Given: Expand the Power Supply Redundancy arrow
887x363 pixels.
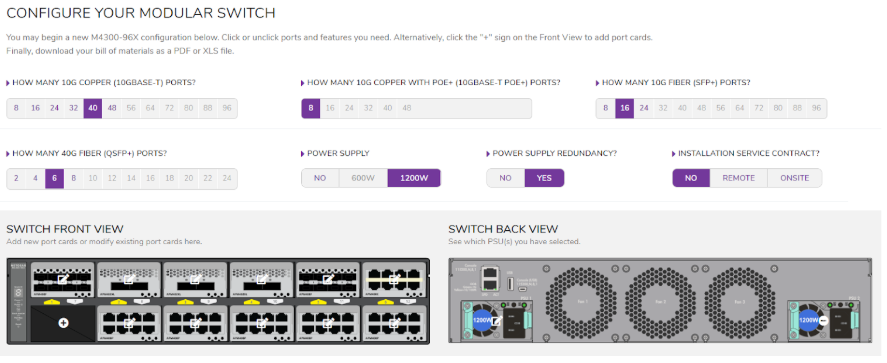Looking at the screenshot, I should [x=489, y=154].
